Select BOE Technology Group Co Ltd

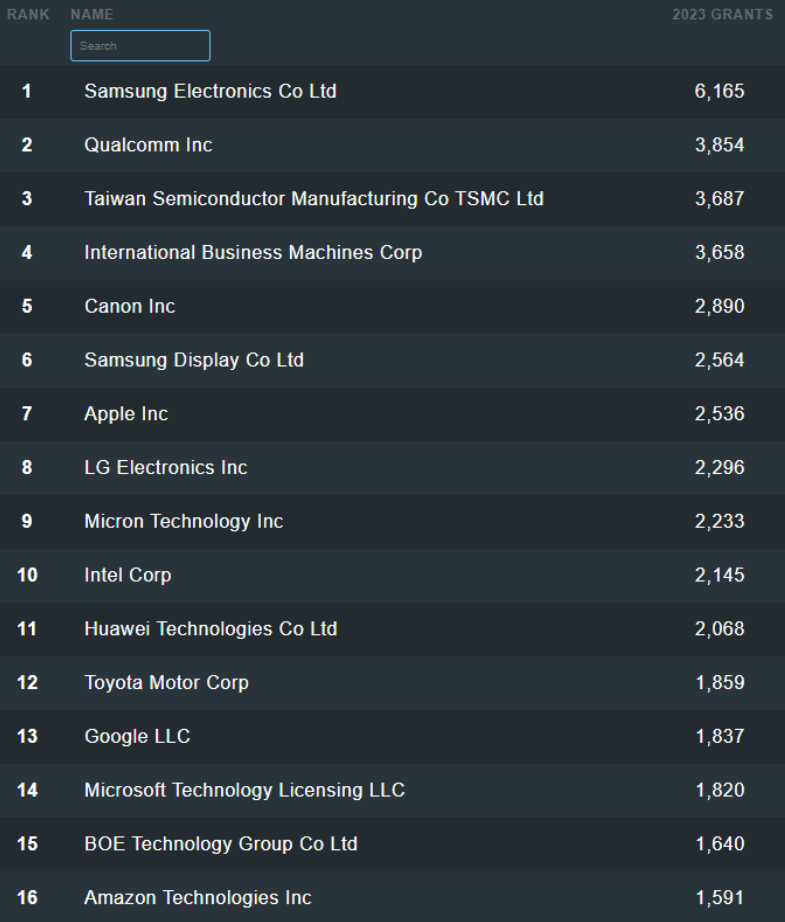[x=220, y=844]
